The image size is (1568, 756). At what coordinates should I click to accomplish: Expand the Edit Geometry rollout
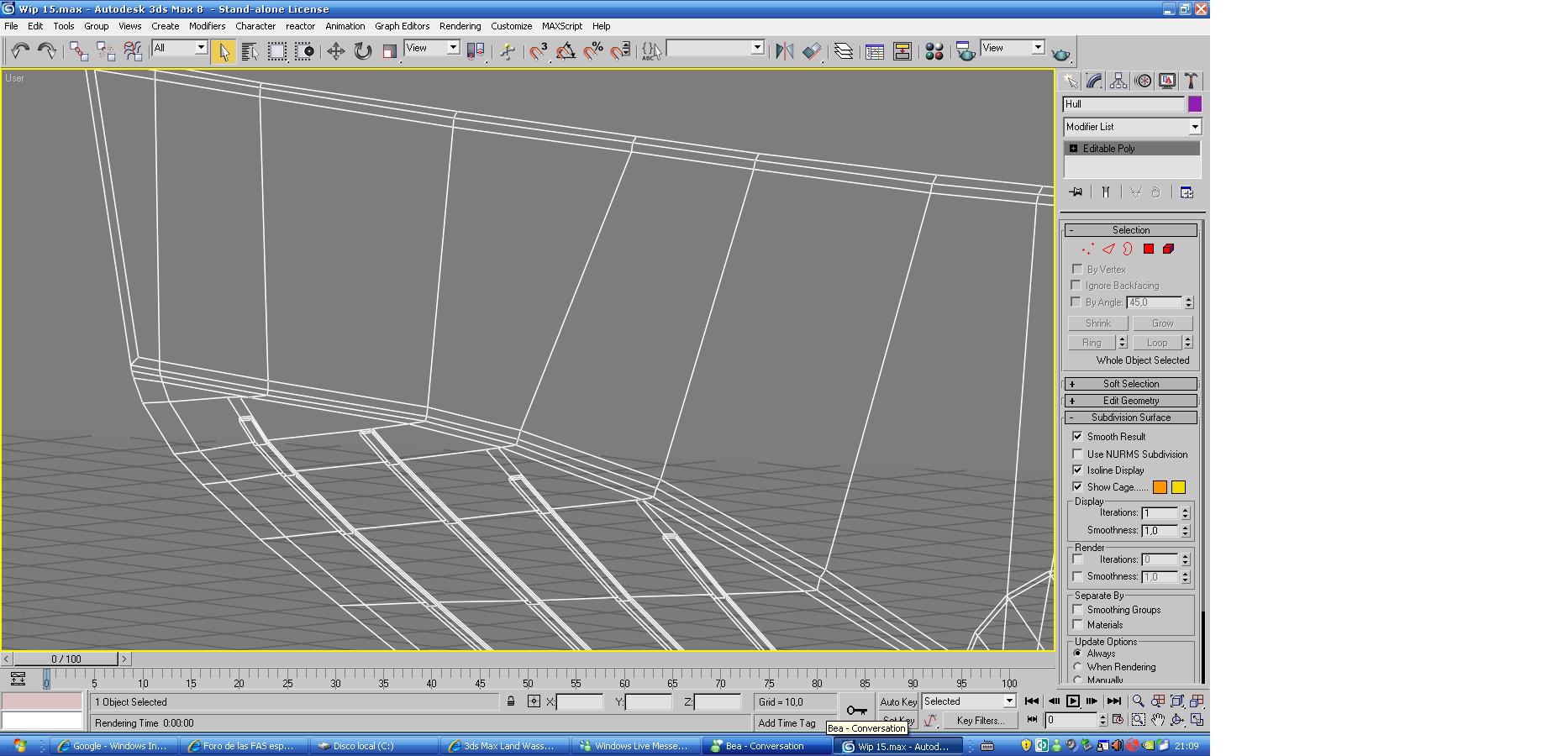pyautogui.click(x=1130, y=401)
